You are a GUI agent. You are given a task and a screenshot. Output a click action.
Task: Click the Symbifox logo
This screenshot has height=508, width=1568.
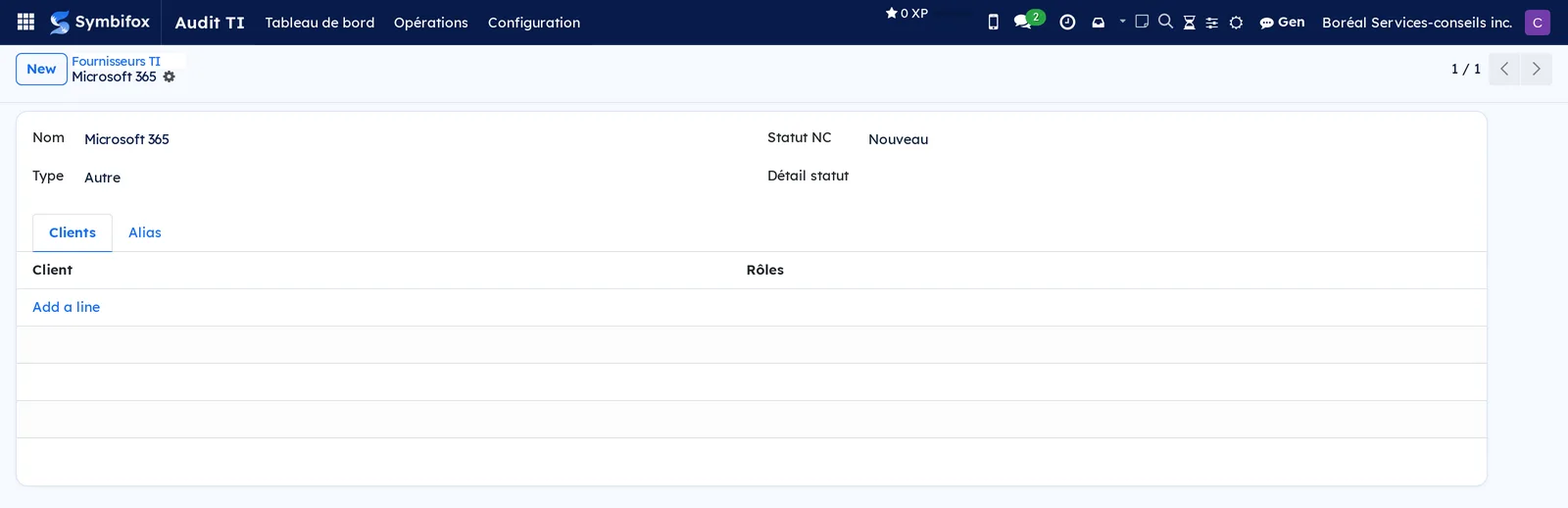click(100, 22)
